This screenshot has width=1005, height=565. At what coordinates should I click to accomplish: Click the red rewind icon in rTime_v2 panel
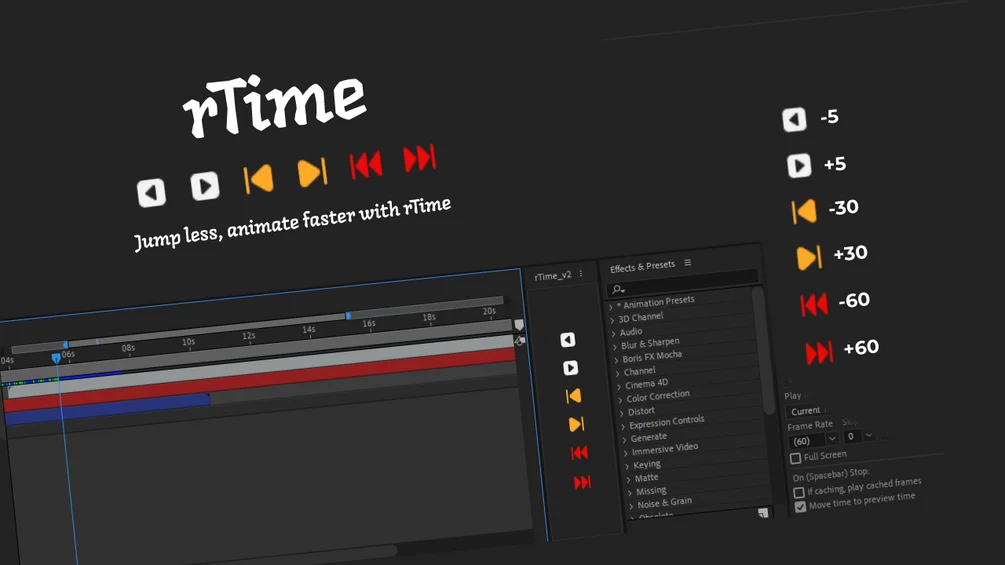click(x=579, y=453)
